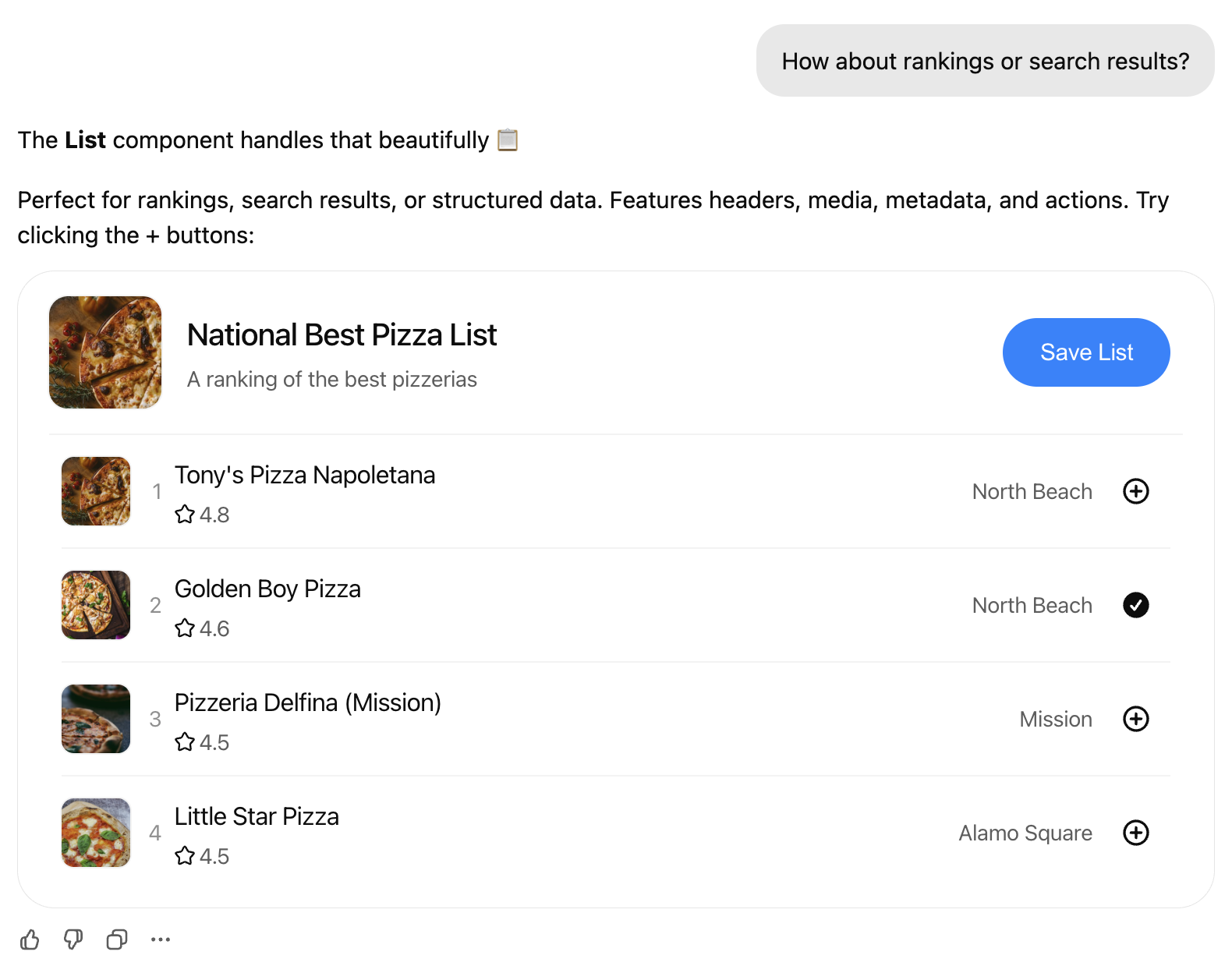Screen dimensions: 1232x973
Task: Click the star icon next to Golden Boy's 4.6
Action: (x=185, y=628)
